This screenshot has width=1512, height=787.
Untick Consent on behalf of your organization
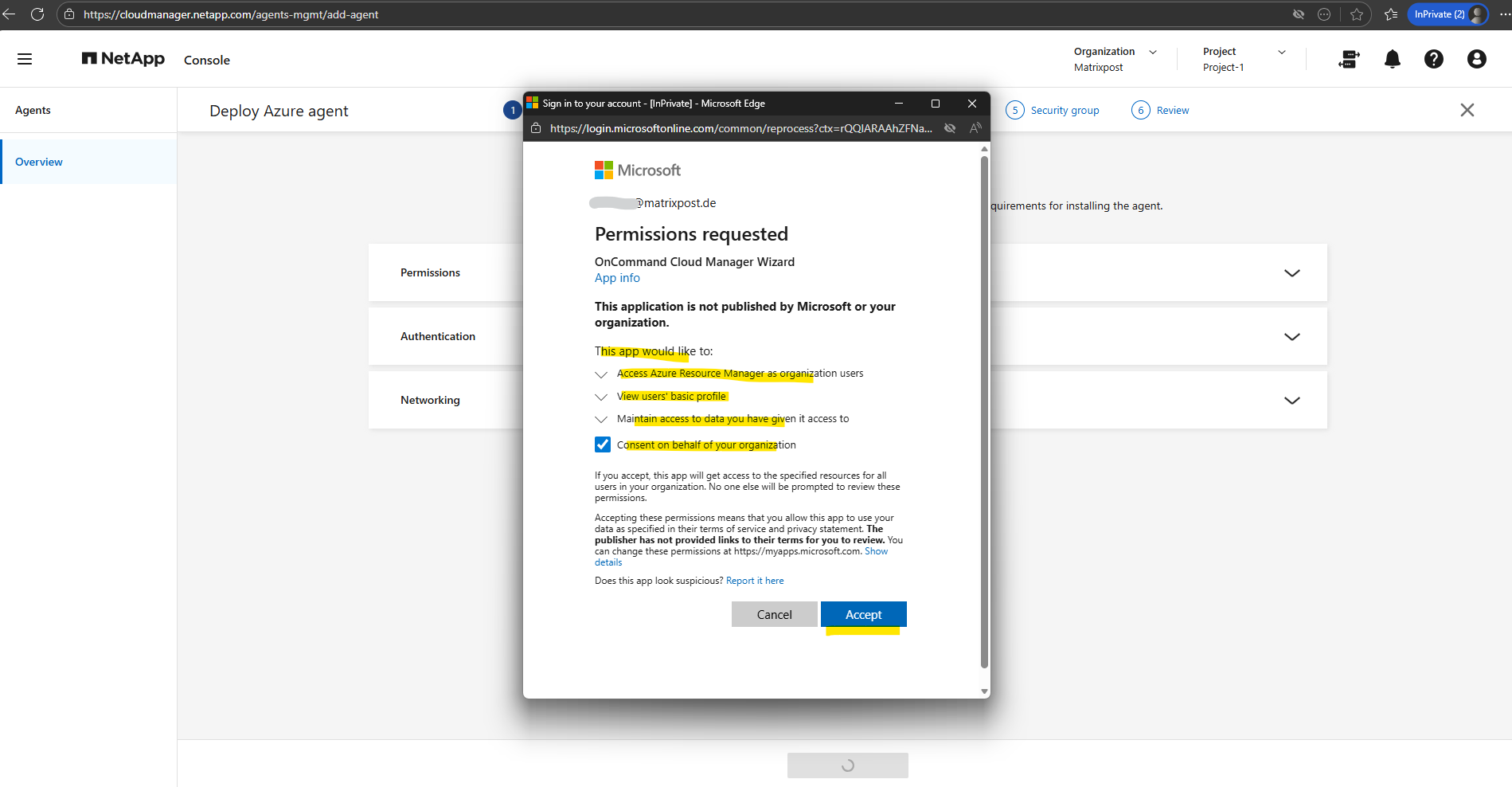[x=603, y=444]
